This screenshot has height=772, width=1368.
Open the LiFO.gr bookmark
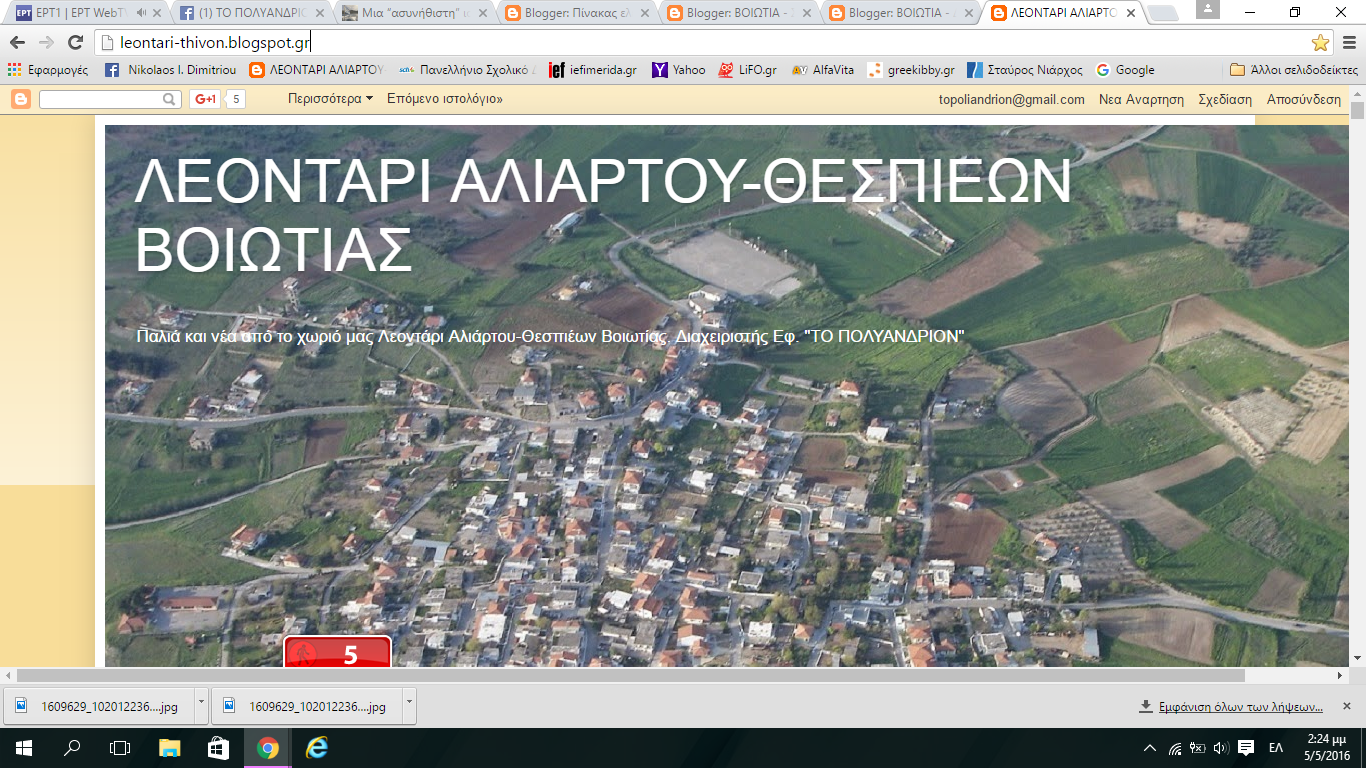[747, 70]
